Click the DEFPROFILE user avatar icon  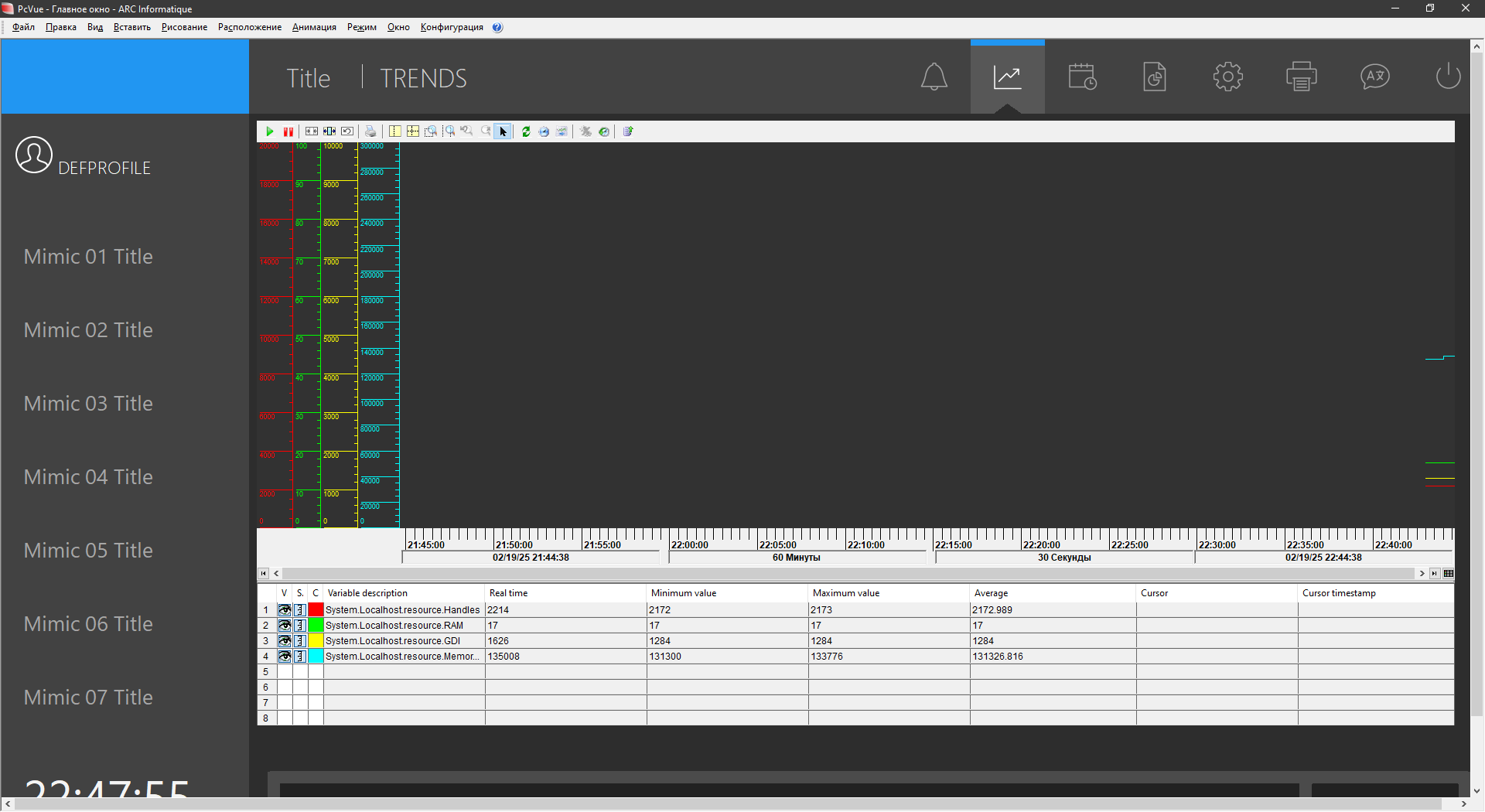tap(34, 155)
